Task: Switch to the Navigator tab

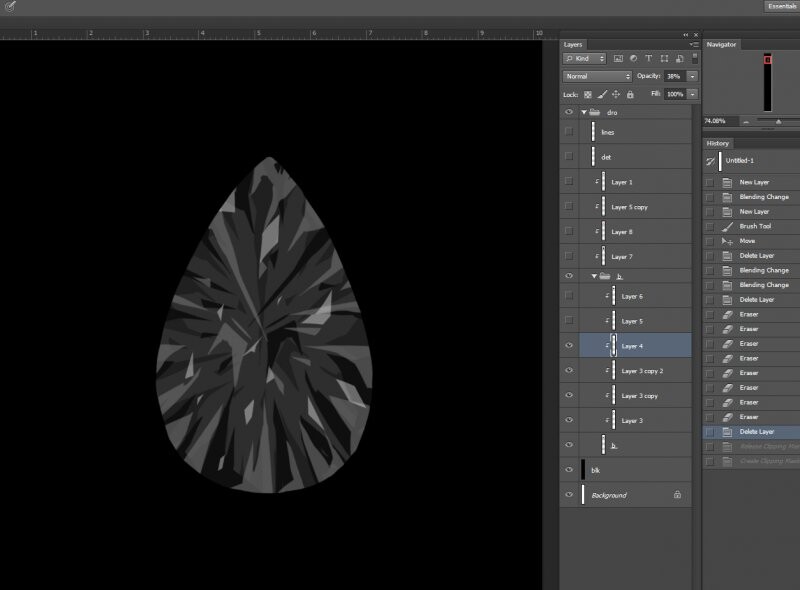Action: tap(721, 44)
